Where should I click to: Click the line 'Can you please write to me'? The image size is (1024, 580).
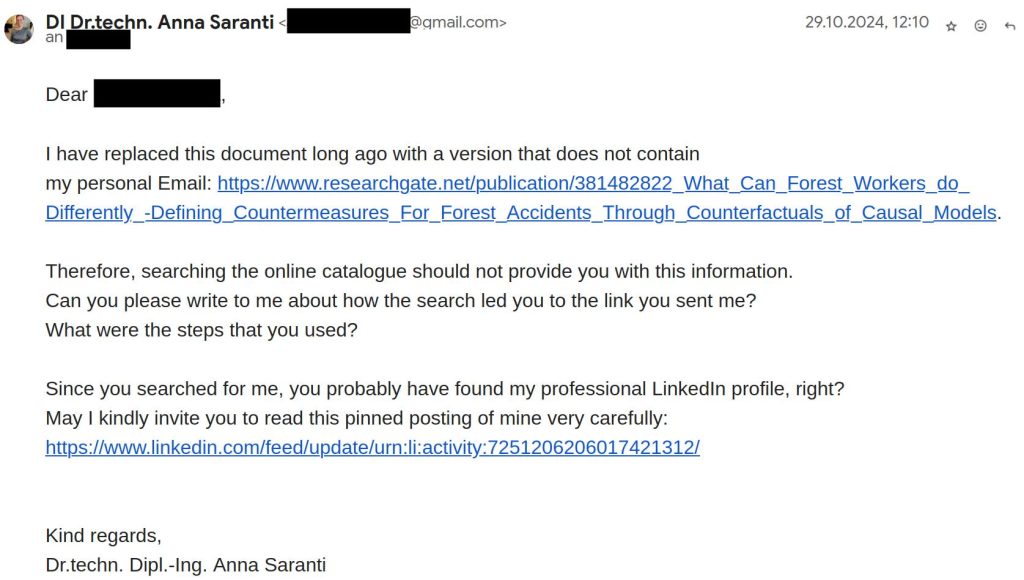pyautogui.click(x=400, y=300)
